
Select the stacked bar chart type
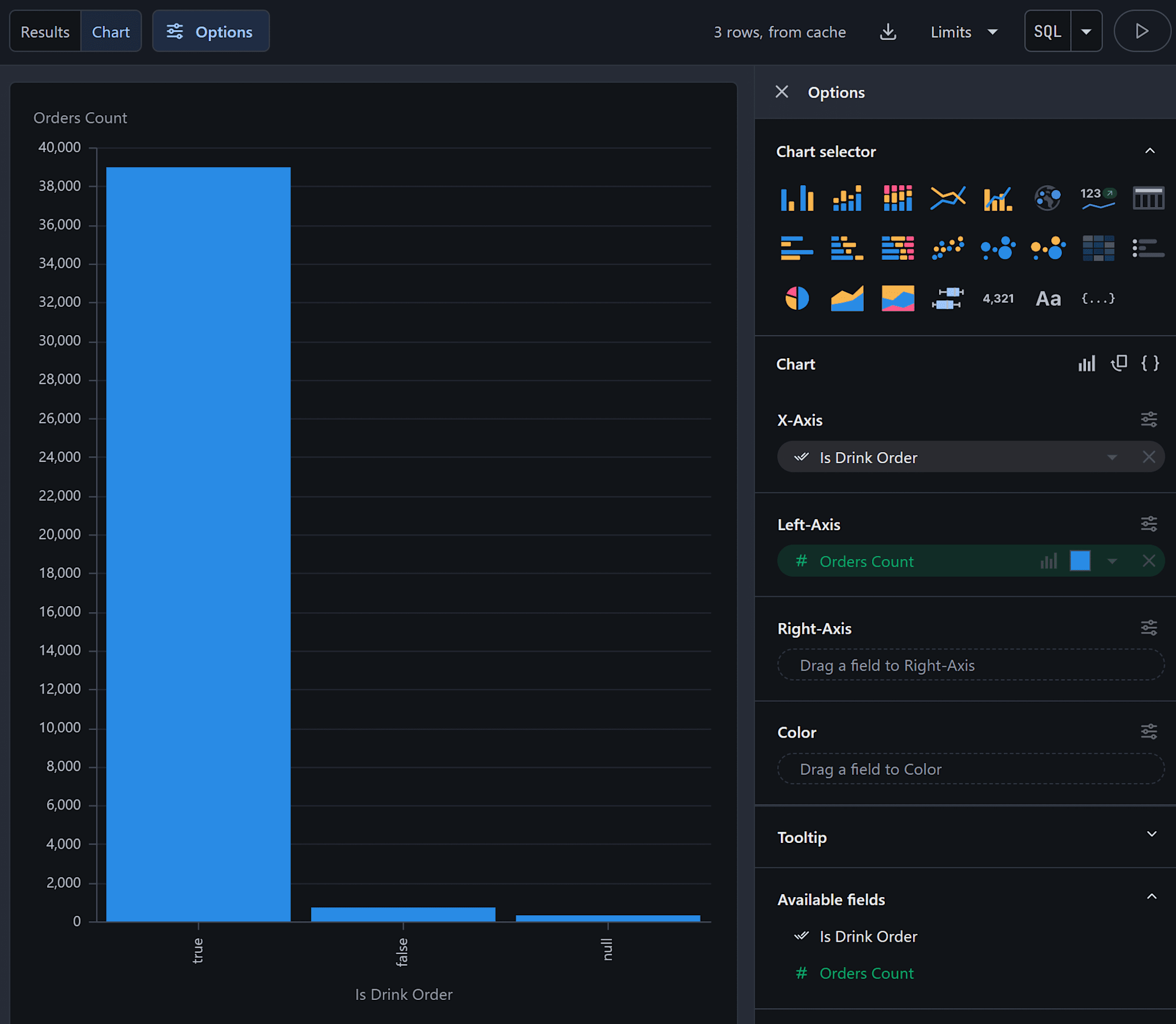tap(847, 198)
